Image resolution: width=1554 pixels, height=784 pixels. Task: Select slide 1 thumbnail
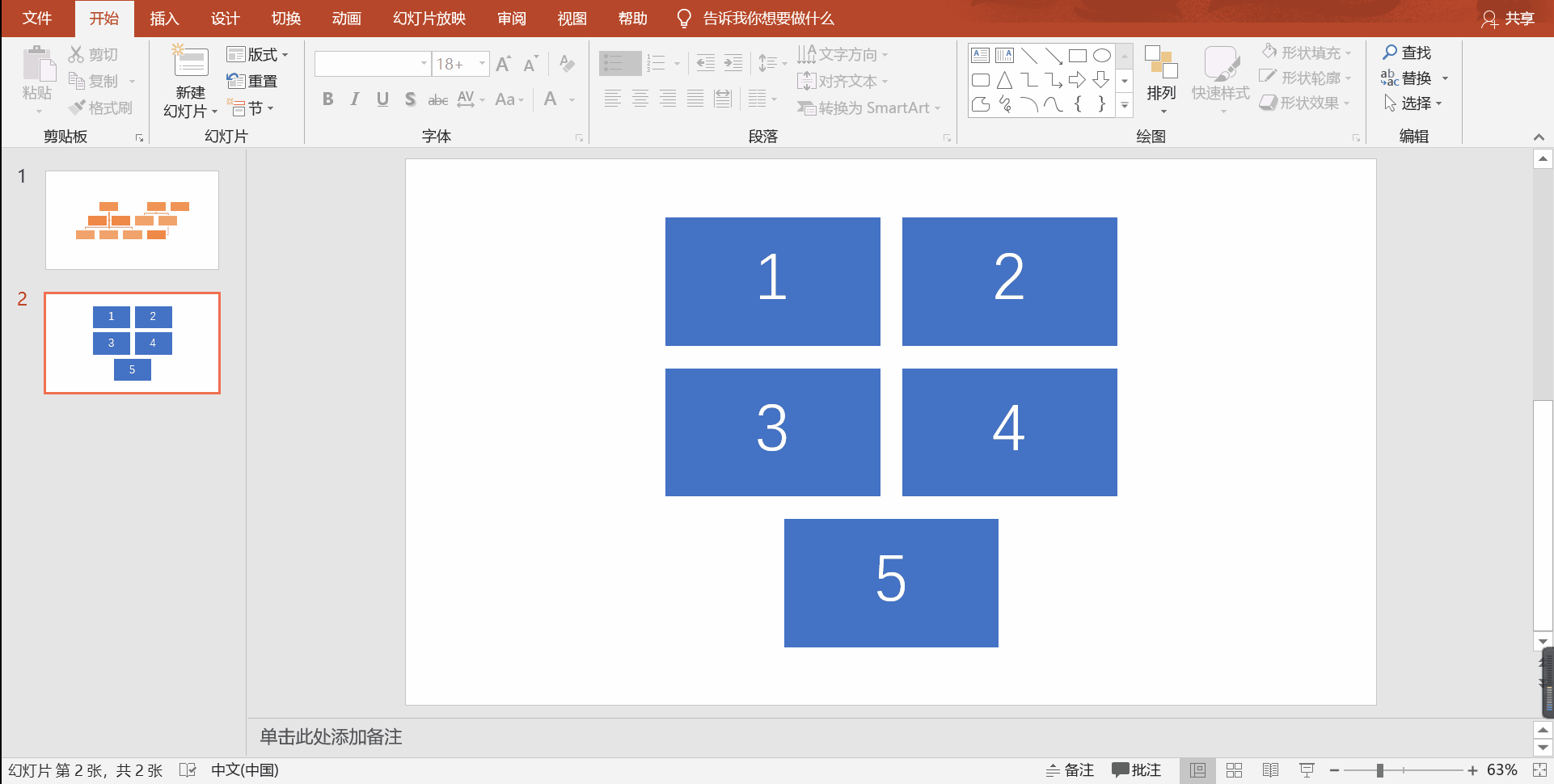tap(132, 220)
